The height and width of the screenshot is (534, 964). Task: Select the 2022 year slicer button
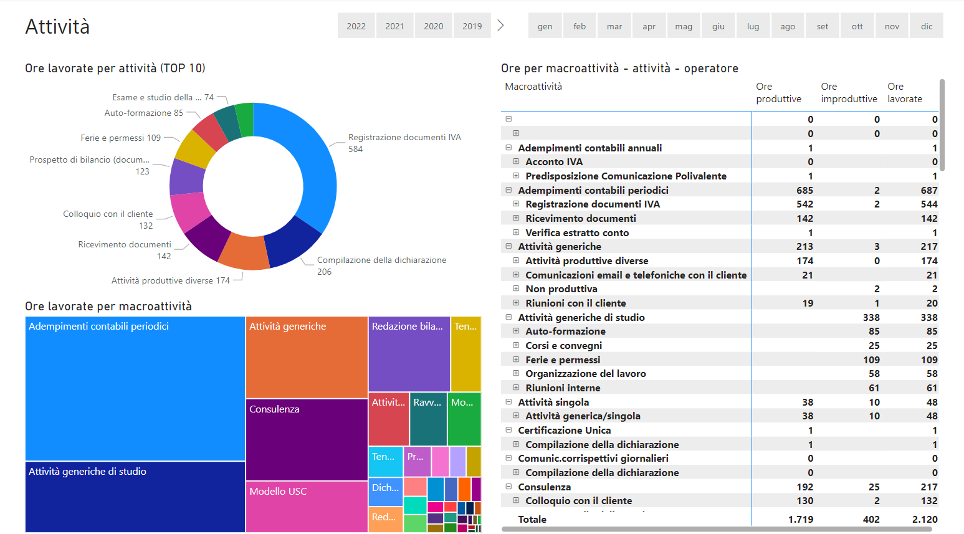point(356,26)
